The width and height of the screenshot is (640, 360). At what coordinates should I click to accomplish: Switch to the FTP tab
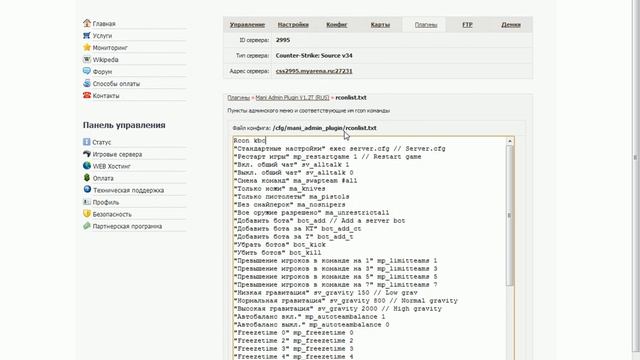[467, 25]
